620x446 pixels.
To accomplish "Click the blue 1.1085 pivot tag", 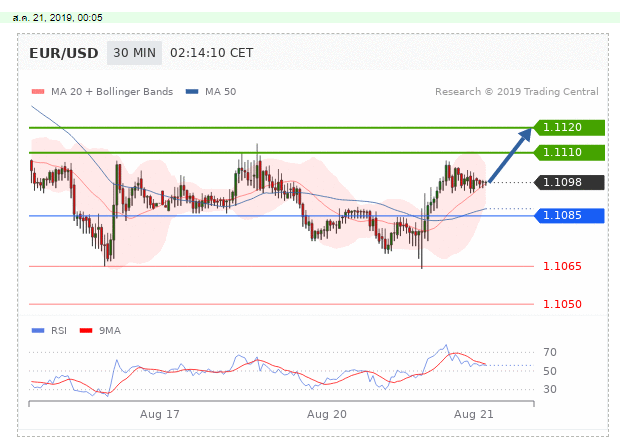I will [569, 215].
